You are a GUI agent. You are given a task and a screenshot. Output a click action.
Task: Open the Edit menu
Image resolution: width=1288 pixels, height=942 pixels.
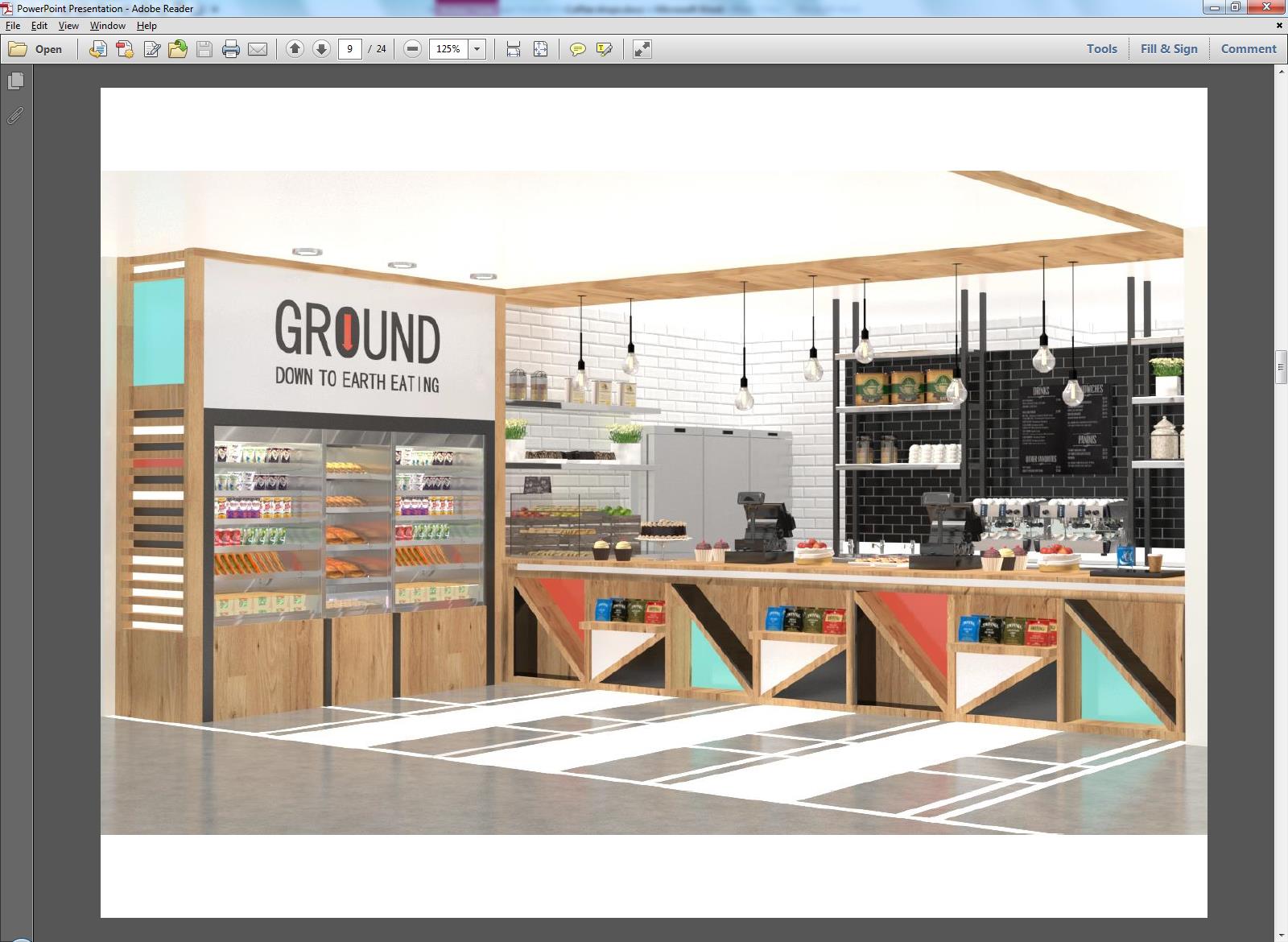tap(39, 26)
